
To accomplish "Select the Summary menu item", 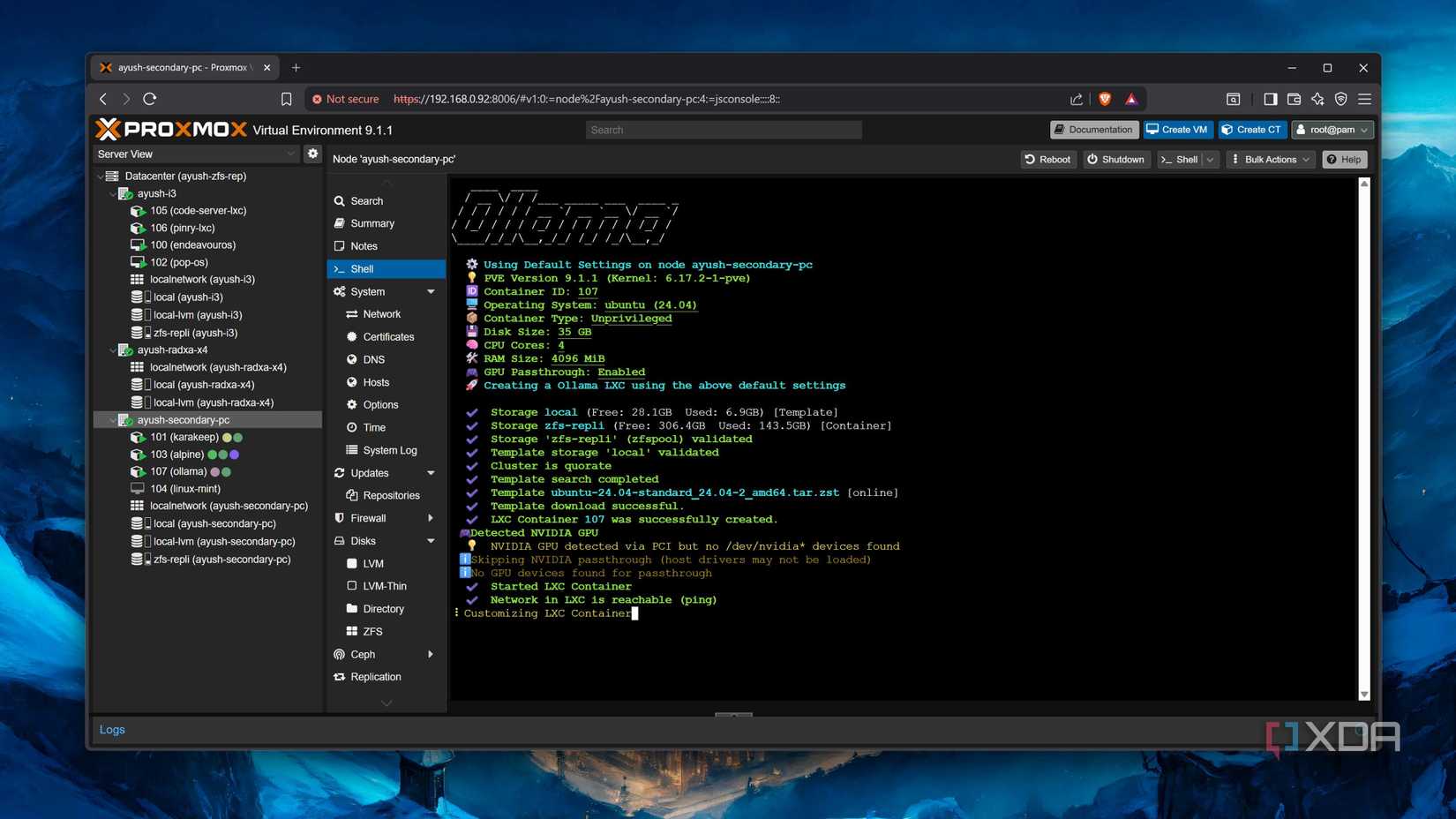I will click(x=372, y=223).
